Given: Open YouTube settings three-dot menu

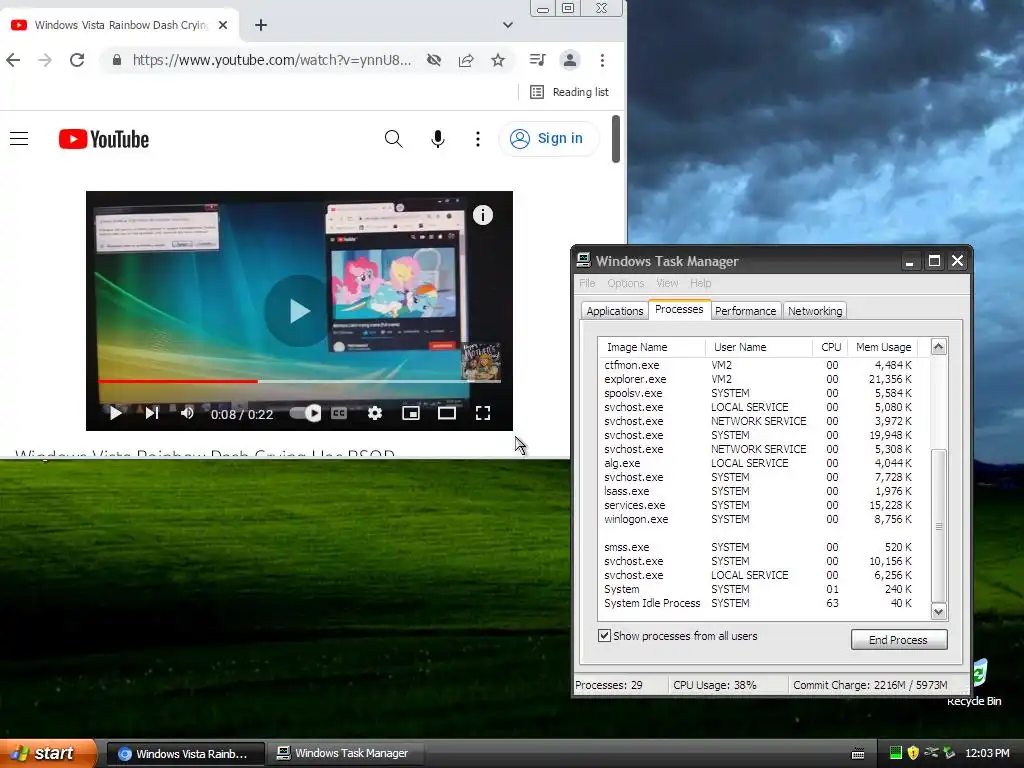Looking at the screenshot, I should click(478, 138).
